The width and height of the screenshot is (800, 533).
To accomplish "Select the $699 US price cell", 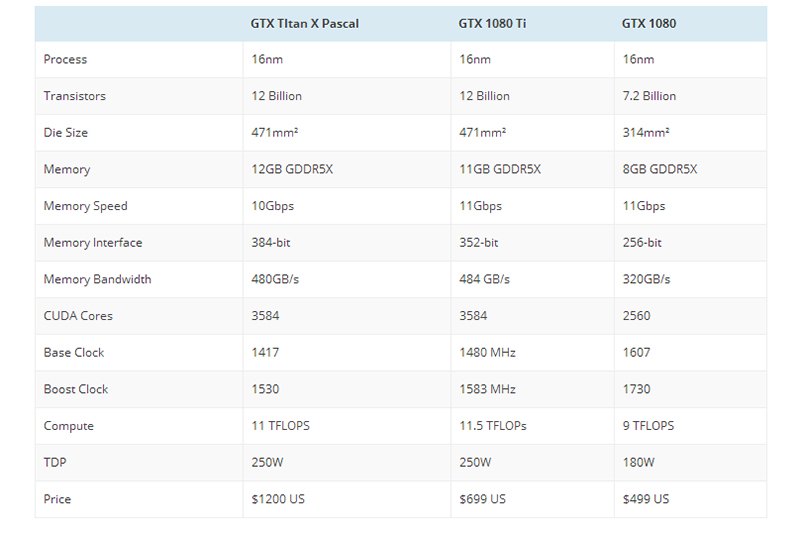I will (x=482, y=499).
